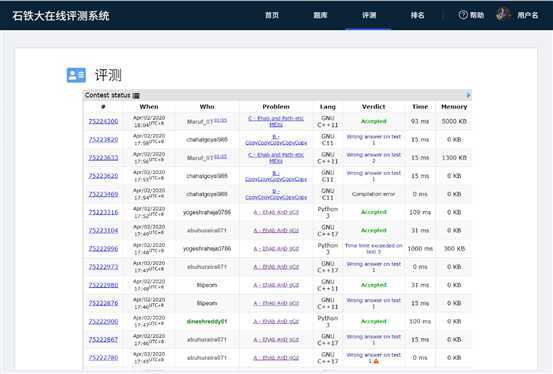Open submission 75222900

click(x=103, y=321)
